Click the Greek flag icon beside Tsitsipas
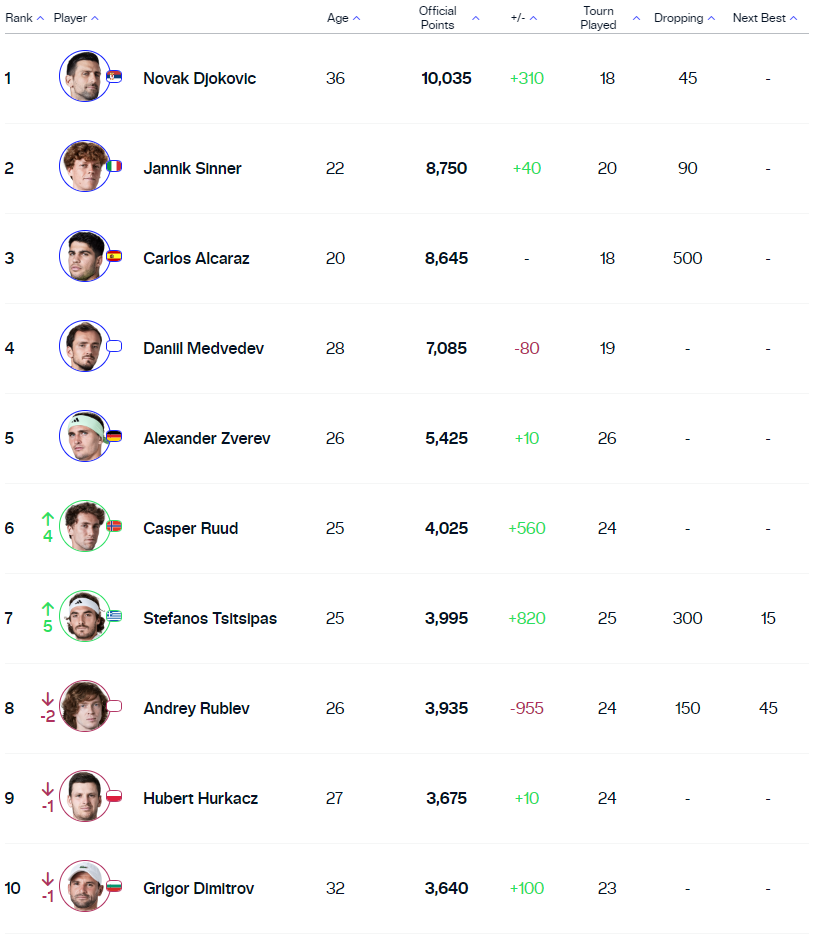818x936 pixels. [x=113, y=617]
